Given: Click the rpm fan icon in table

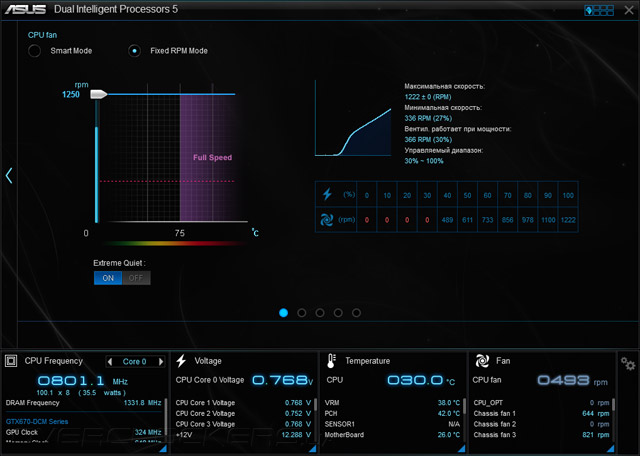Looking at the screenshot, I should [327, 220].
